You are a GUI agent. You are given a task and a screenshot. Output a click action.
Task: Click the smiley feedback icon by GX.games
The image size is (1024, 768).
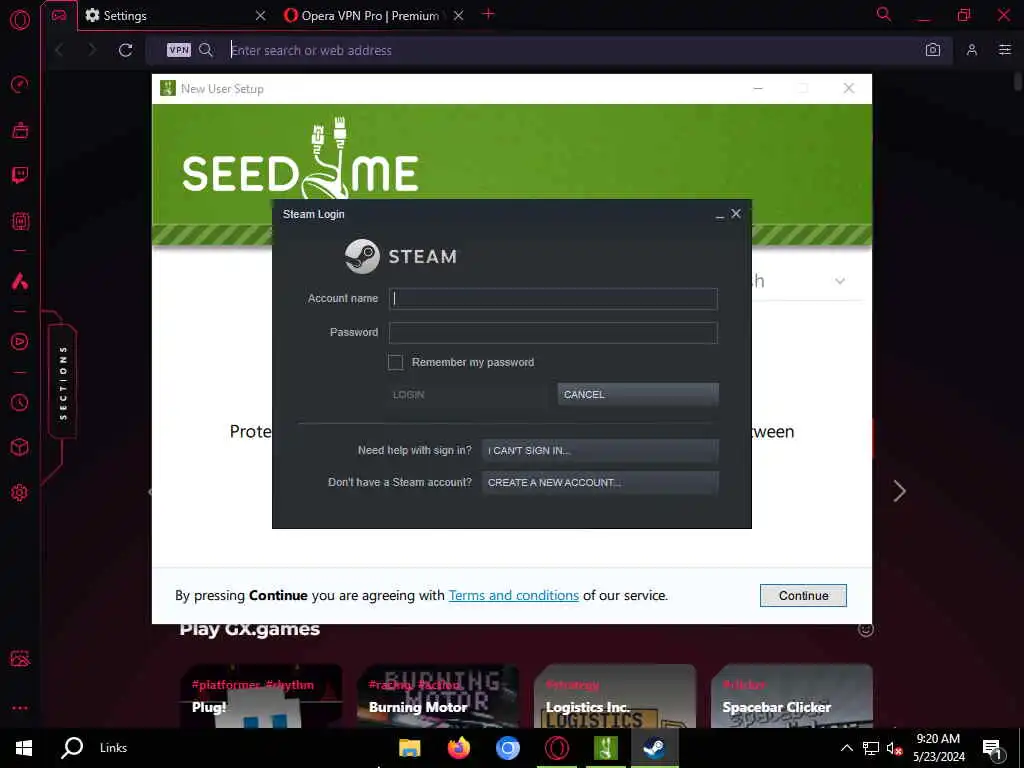click(x=866, y=630)
